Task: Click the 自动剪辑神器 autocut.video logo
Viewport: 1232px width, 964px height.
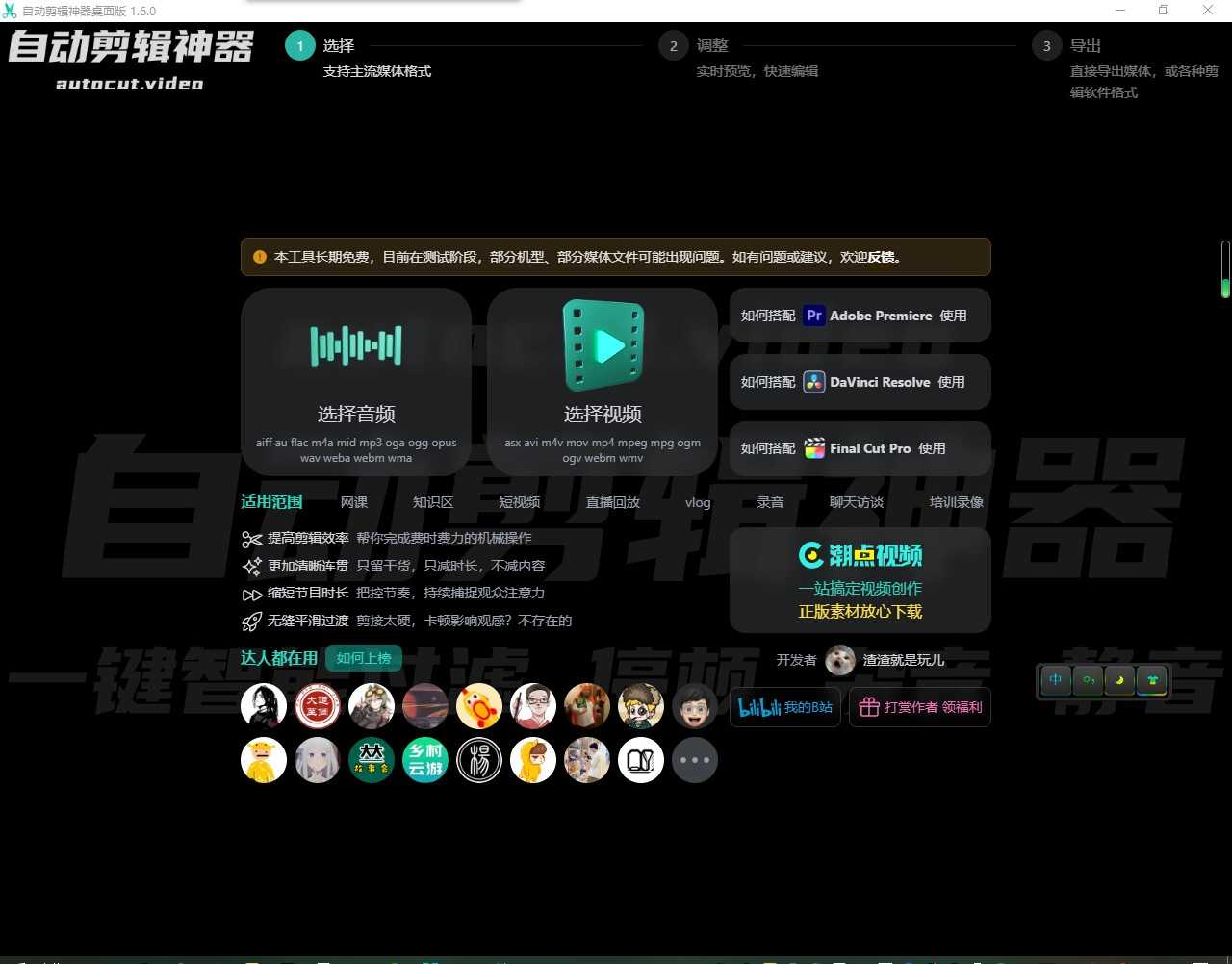Action: pyautogui.click(x=131, y=60)
